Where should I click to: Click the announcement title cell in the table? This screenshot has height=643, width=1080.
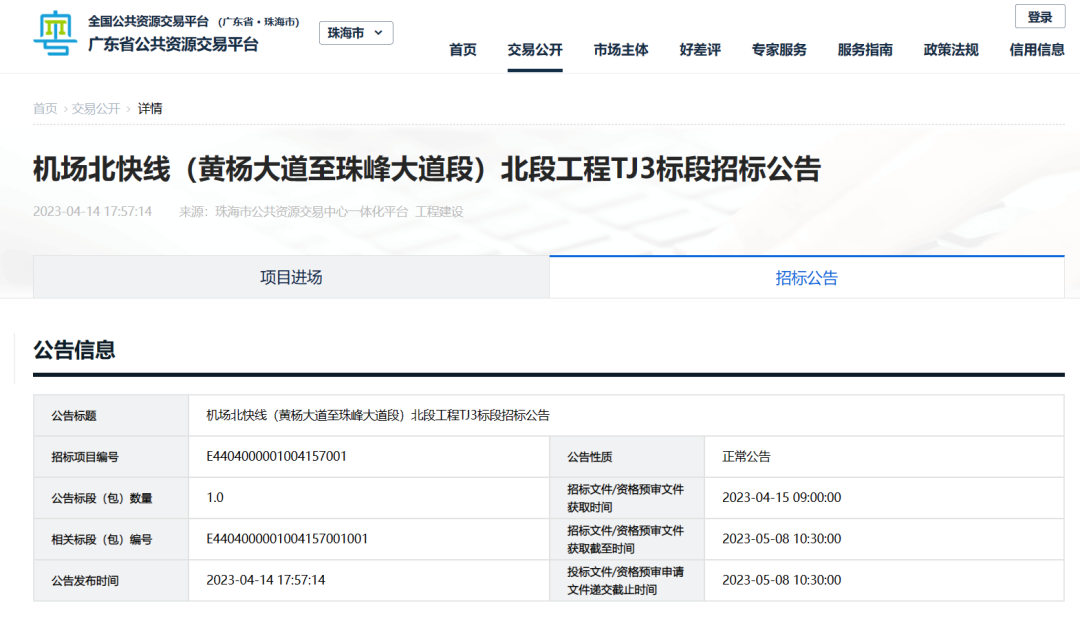point(378,415)
